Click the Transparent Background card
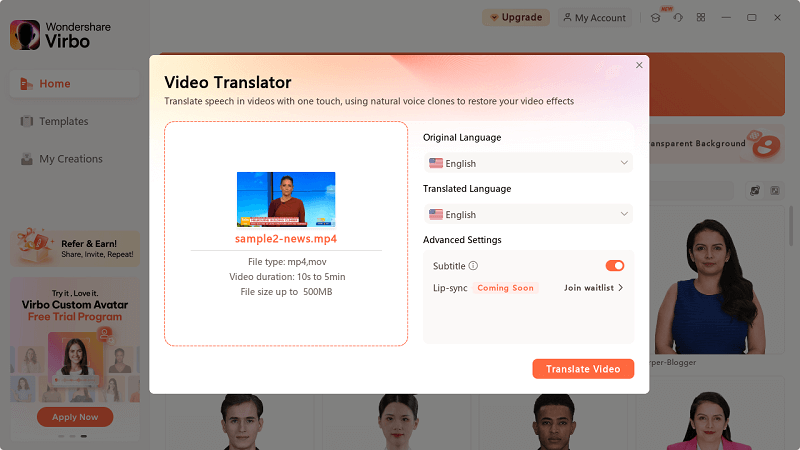The width and height of the screenshot is (800, 450). [x=717, y=143]
